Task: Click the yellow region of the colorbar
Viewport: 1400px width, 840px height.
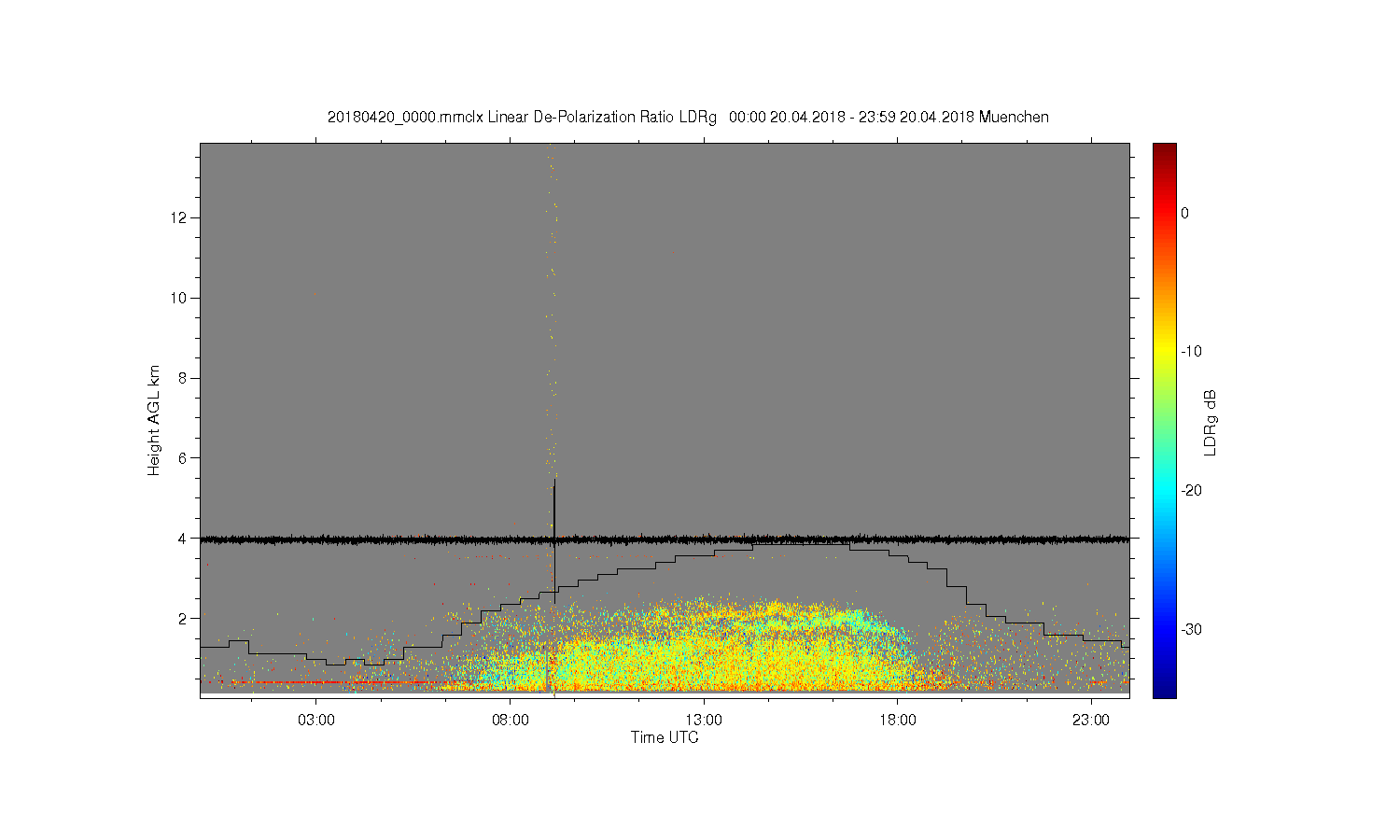Action: pyautogui.click(x=1165, y=352)
